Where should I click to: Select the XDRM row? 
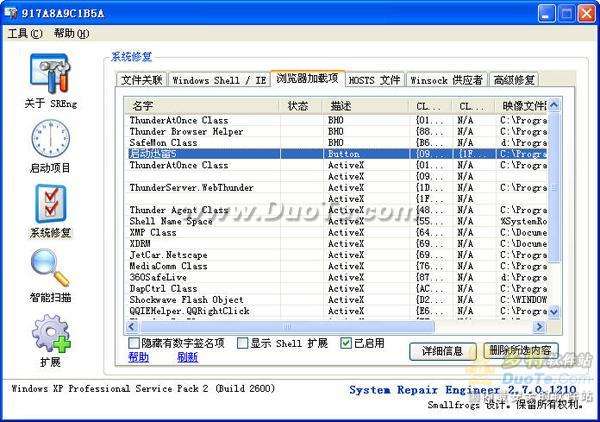click(337, 244)
